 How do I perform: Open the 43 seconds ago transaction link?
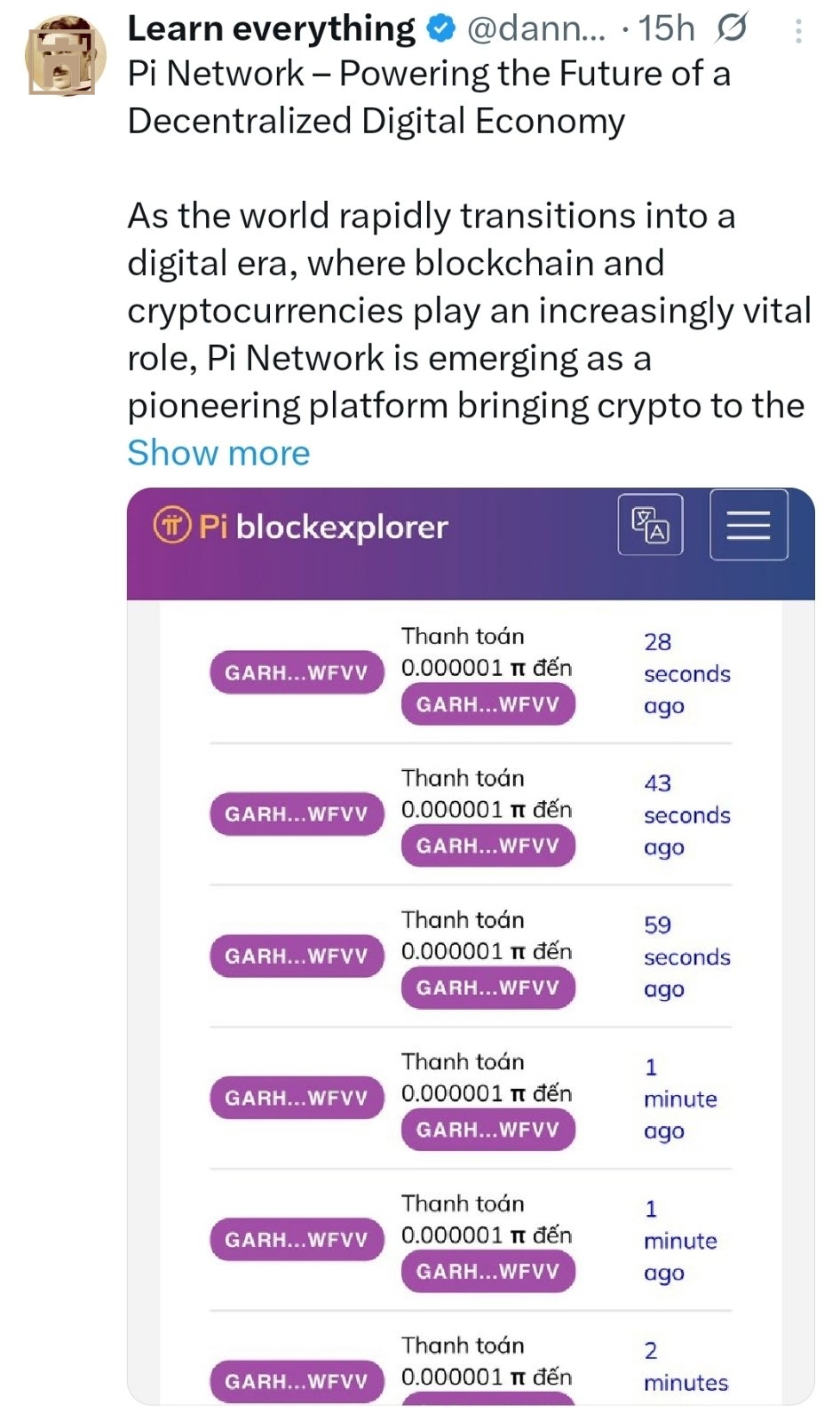click(686, 815)
